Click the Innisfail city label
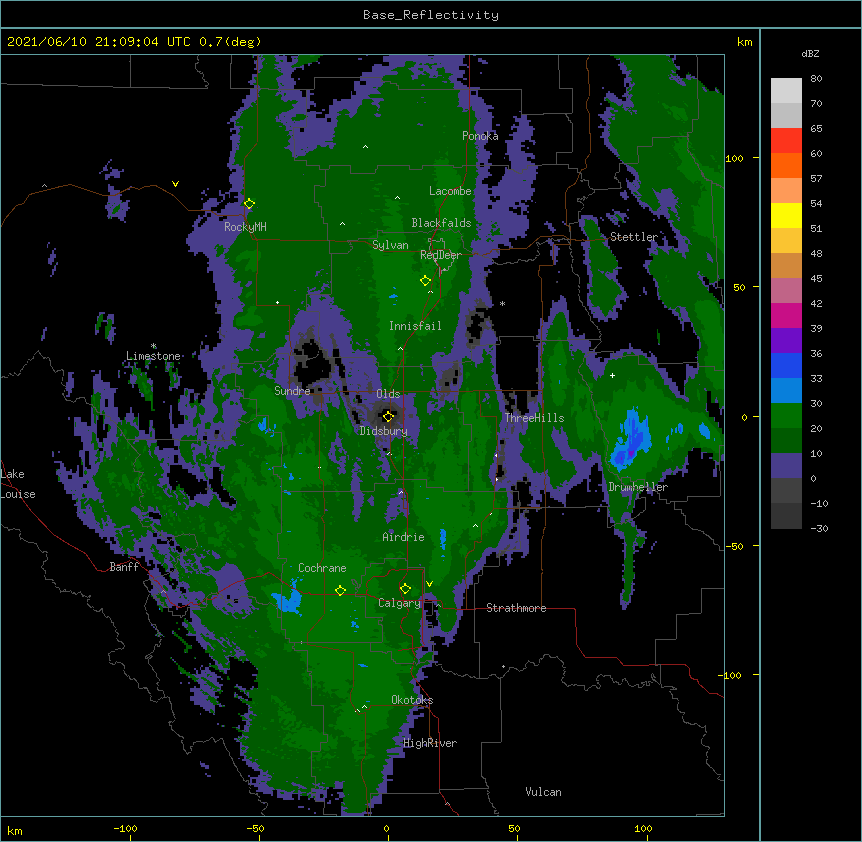Screen dimensions: 862x842 click(x=415, y=326)
